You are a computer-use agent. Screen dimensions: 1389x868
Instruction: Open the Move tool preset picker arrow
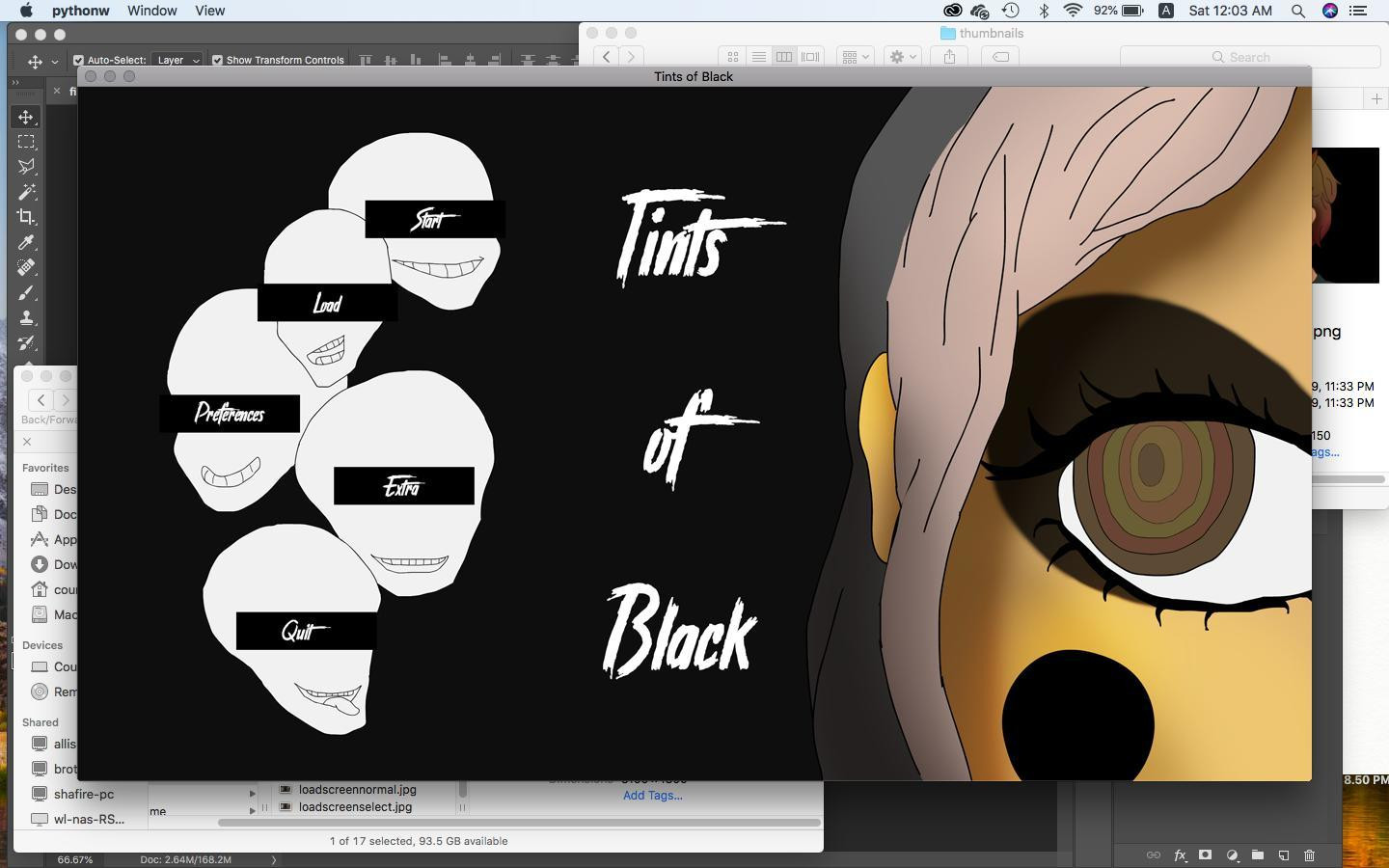pyautogui.click(x=55, y=62)
